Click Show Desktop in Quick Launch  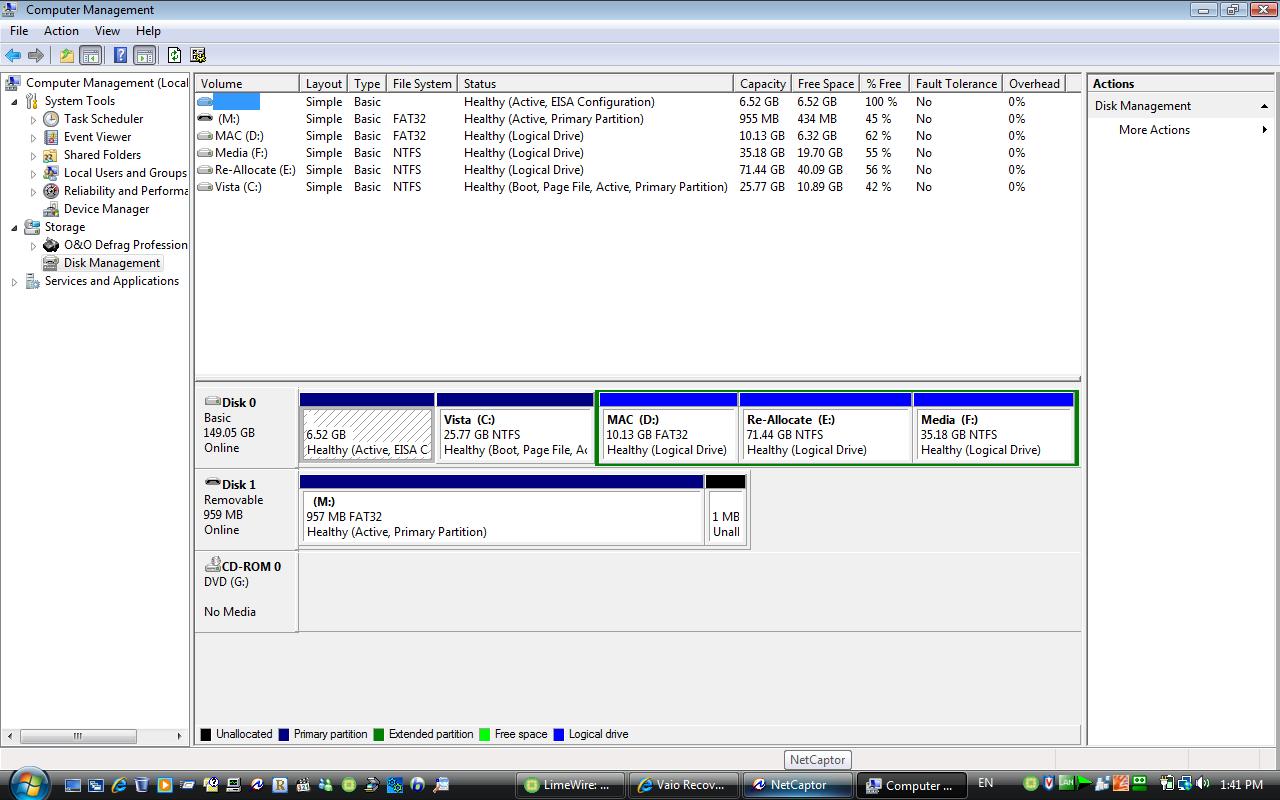point(73,785)
